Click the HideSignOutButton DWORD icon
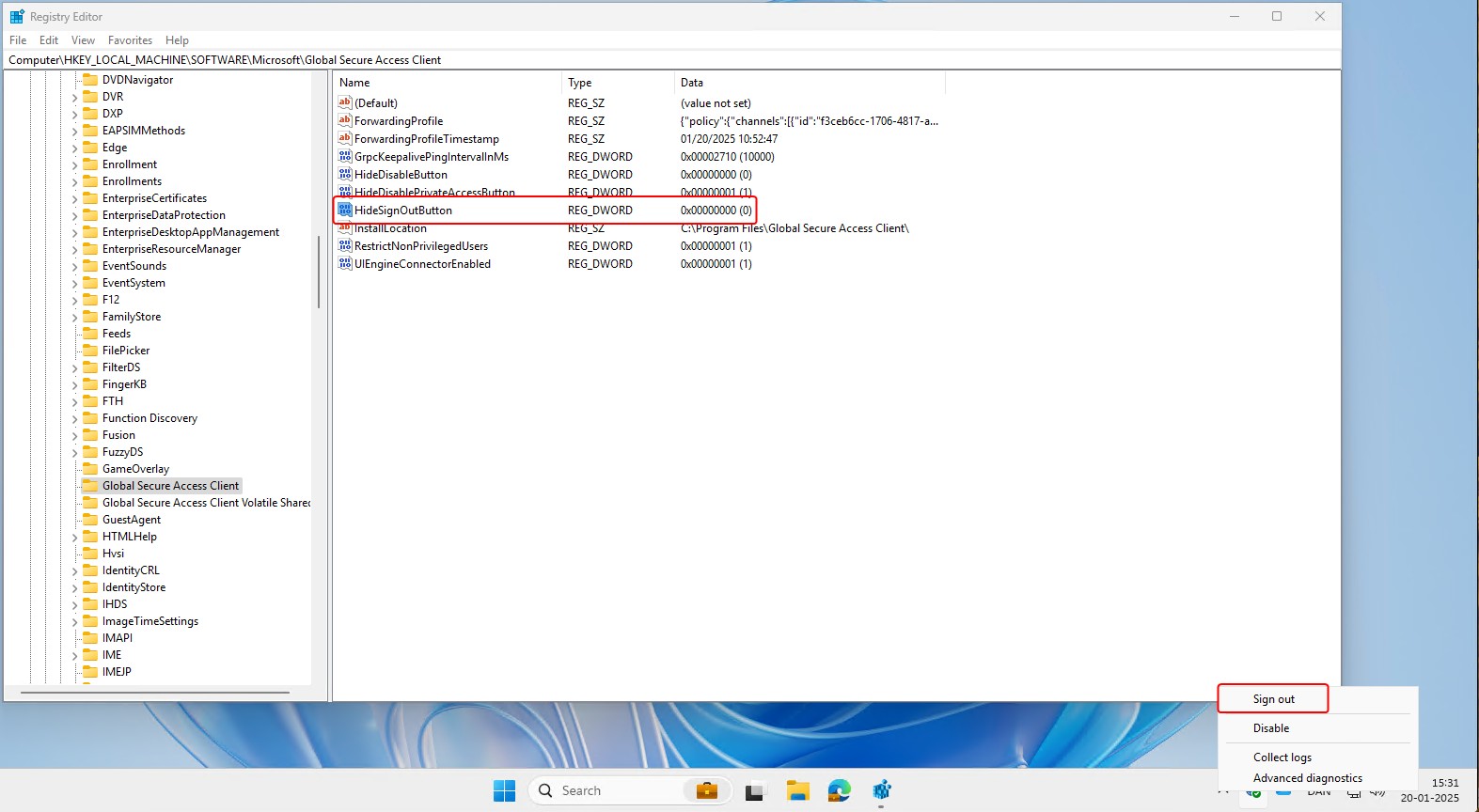 (x=344, y=210)
